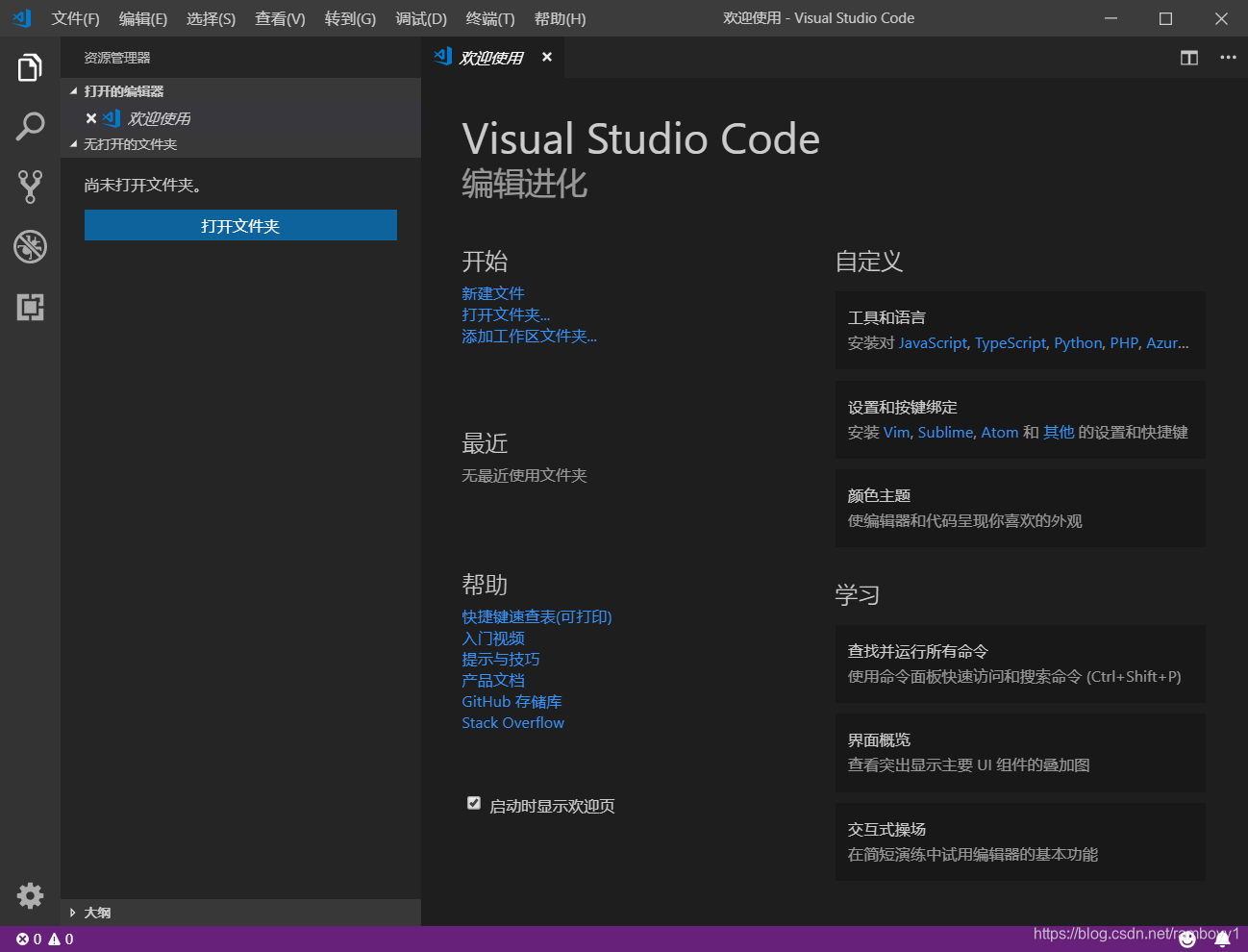
Task: Open the 编辑(E) menu
Action: [142, 18]
